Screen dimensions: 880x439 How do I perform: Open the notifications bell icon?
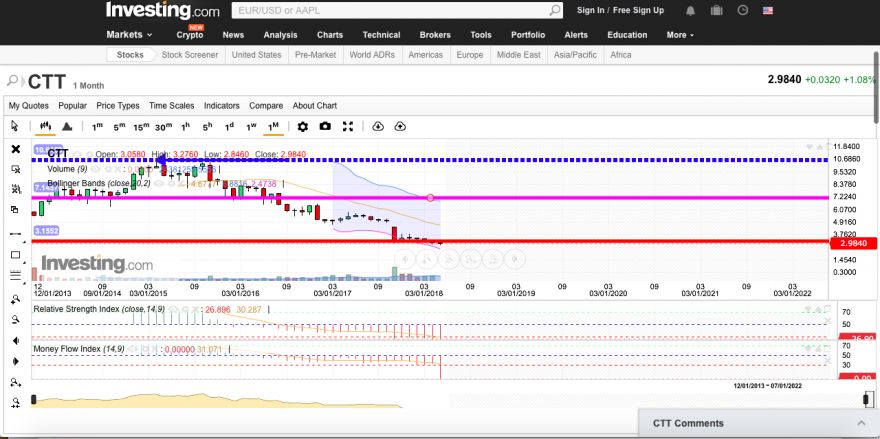coord(690,10)
